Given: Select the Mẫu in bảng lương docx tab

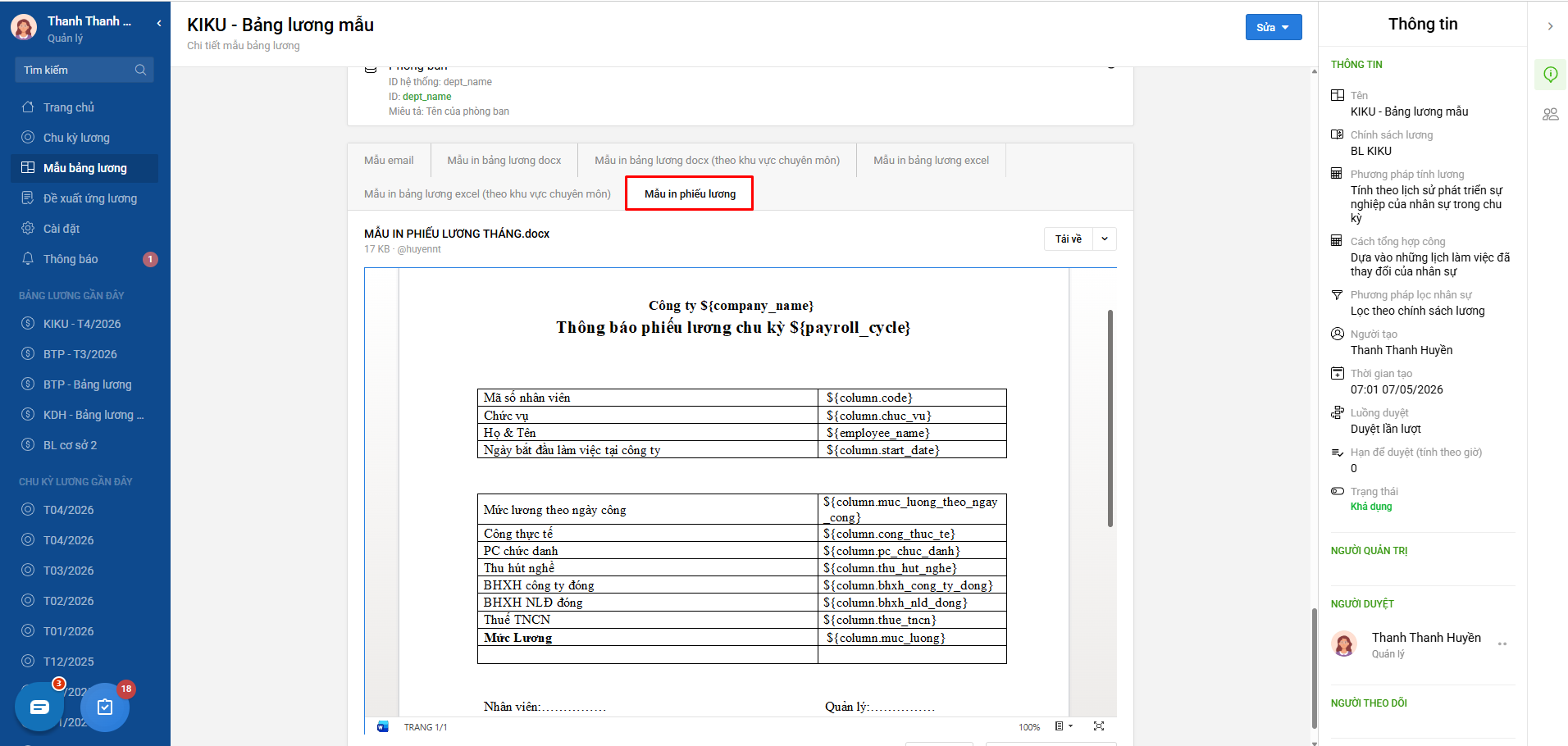Looking at the screenshot, I should coord(504,161).
